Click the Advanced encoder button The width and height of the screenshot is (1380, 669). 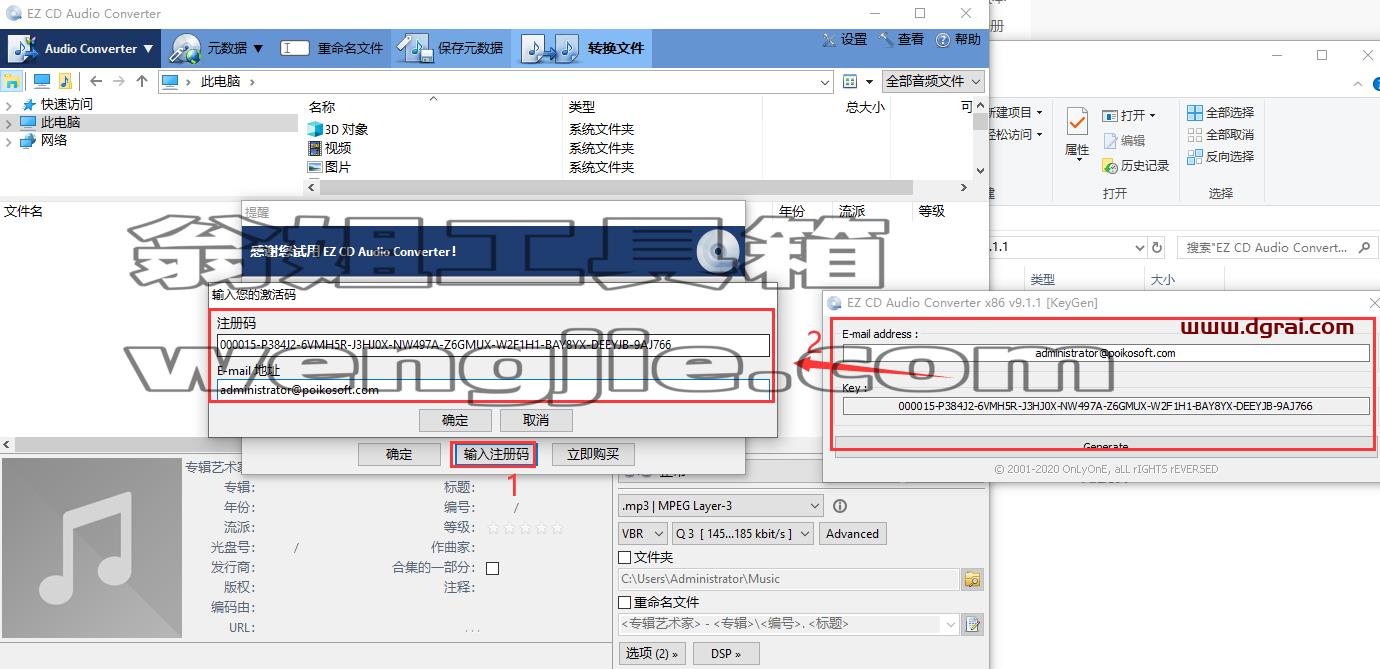(x=852, y=534)
